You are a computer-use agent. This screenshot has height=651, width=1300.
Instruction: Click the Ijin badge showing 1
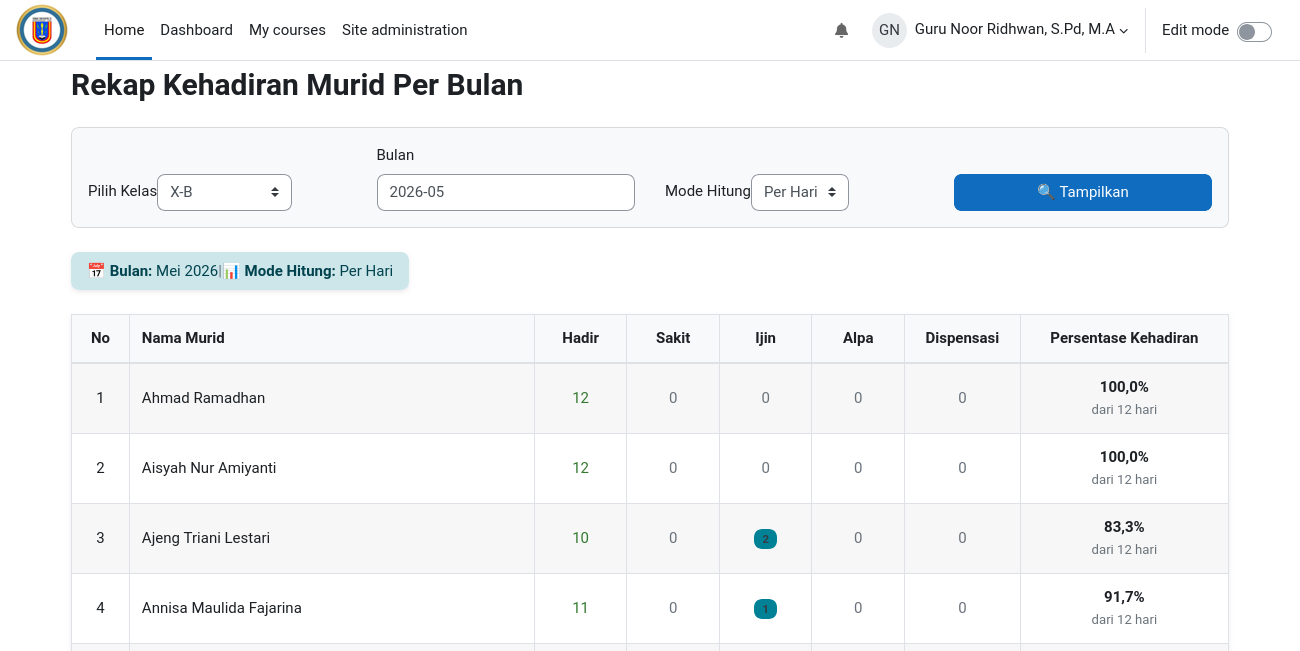point(765,609)
